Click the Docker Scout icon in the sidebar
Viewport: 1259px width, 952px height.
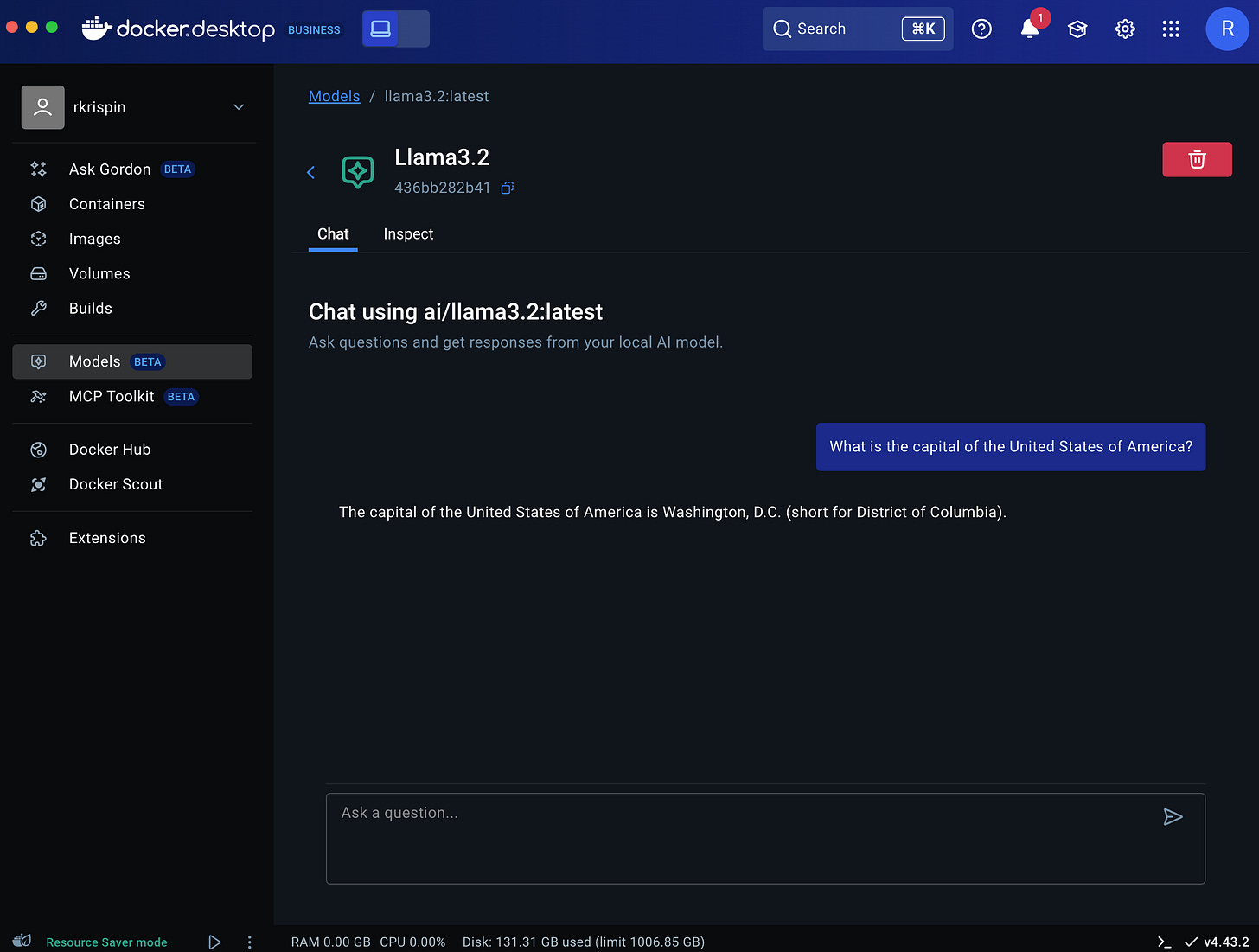[x=38, y=484]
